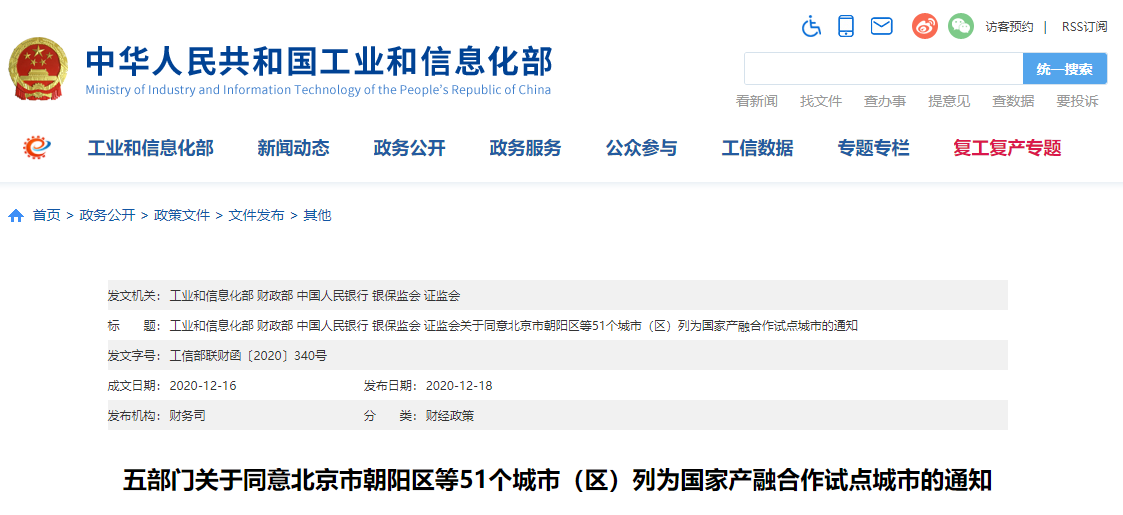The width and height of the screenshot is (1123, 515).
Task: Click the English ministry name subtitle
Action: (318, 90)
